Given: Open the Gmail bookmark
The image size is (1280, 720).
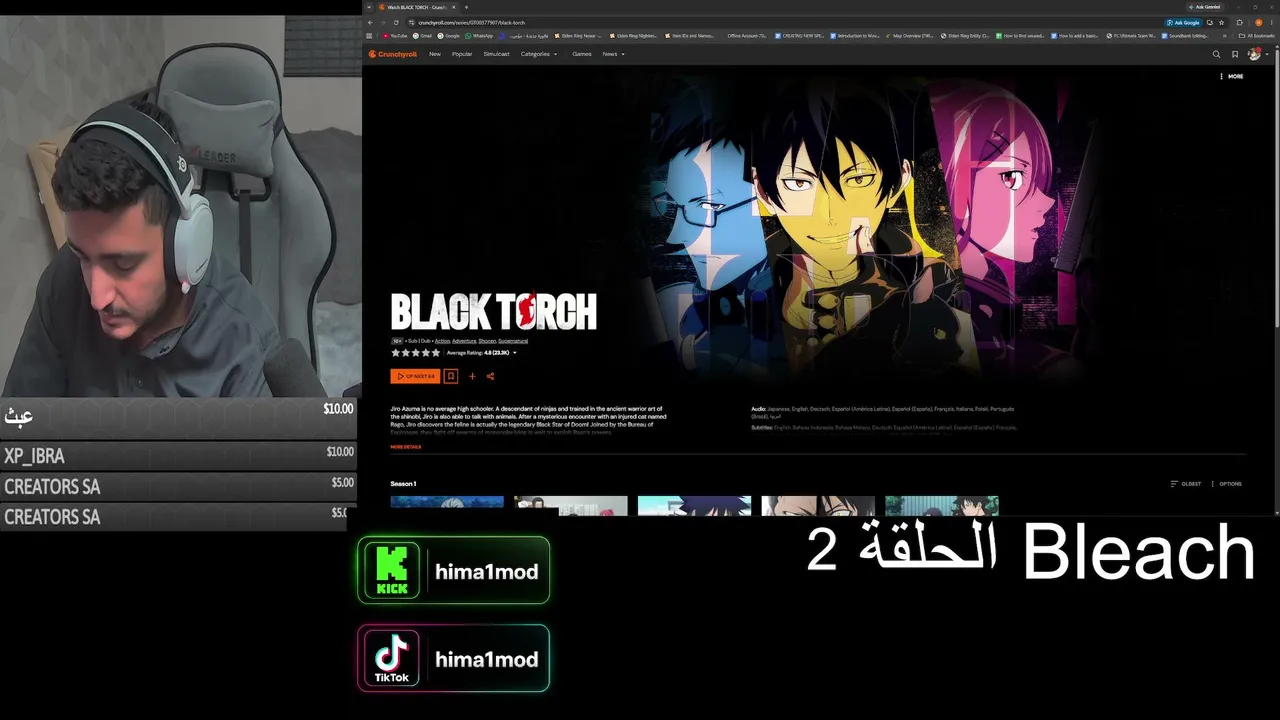Looking at the screenshot, I should click(x=423, y=36).
